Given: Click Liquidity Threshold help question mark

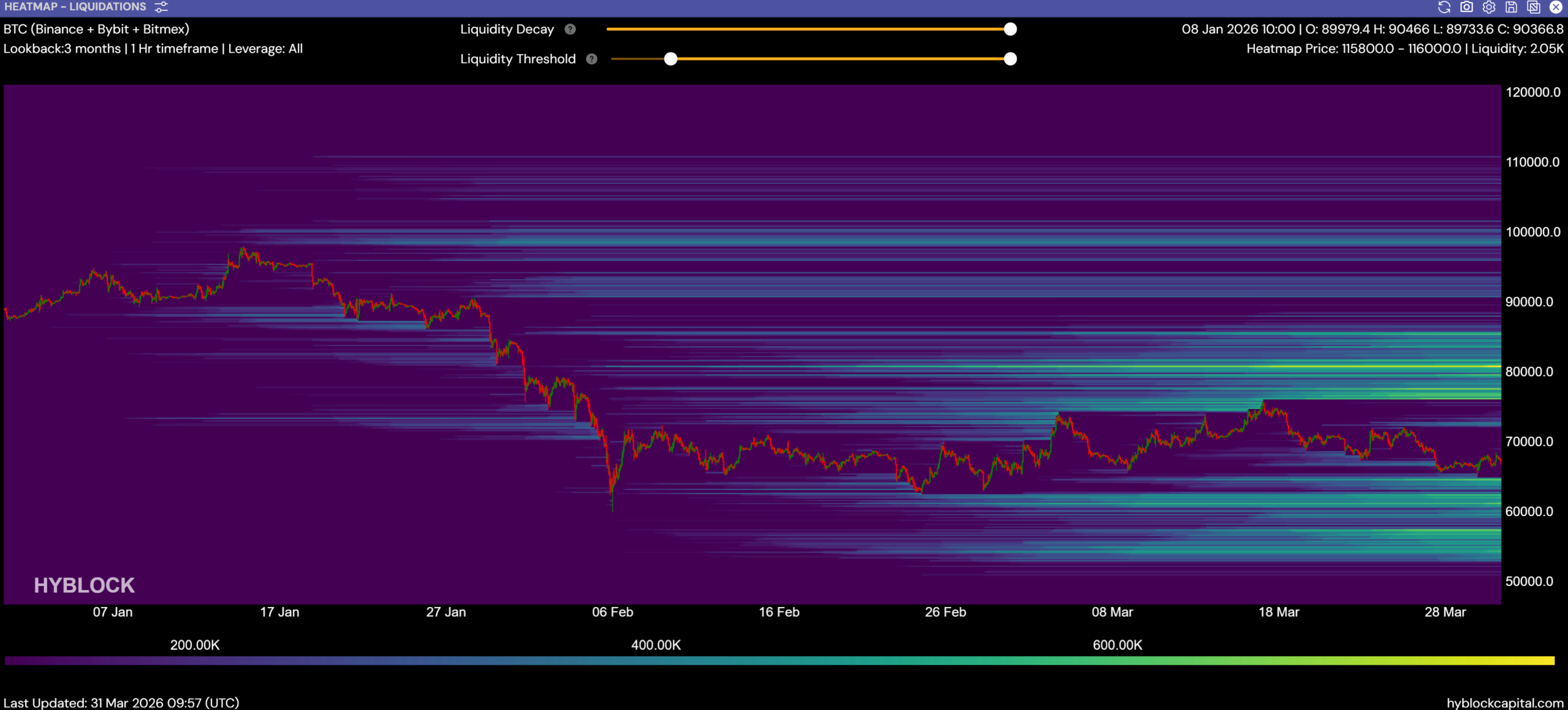Looking at the screenshot, I should click(591, 59).
